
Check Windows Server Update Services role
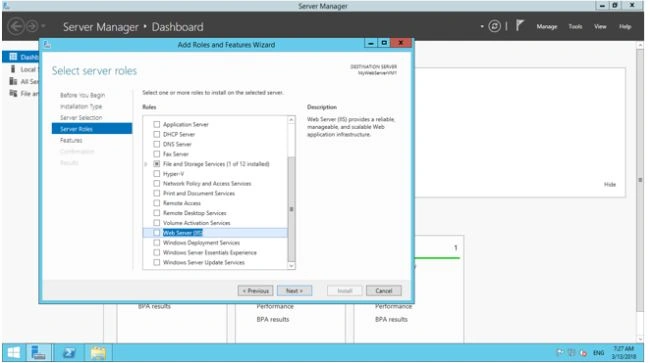click(x=157, y=262)
